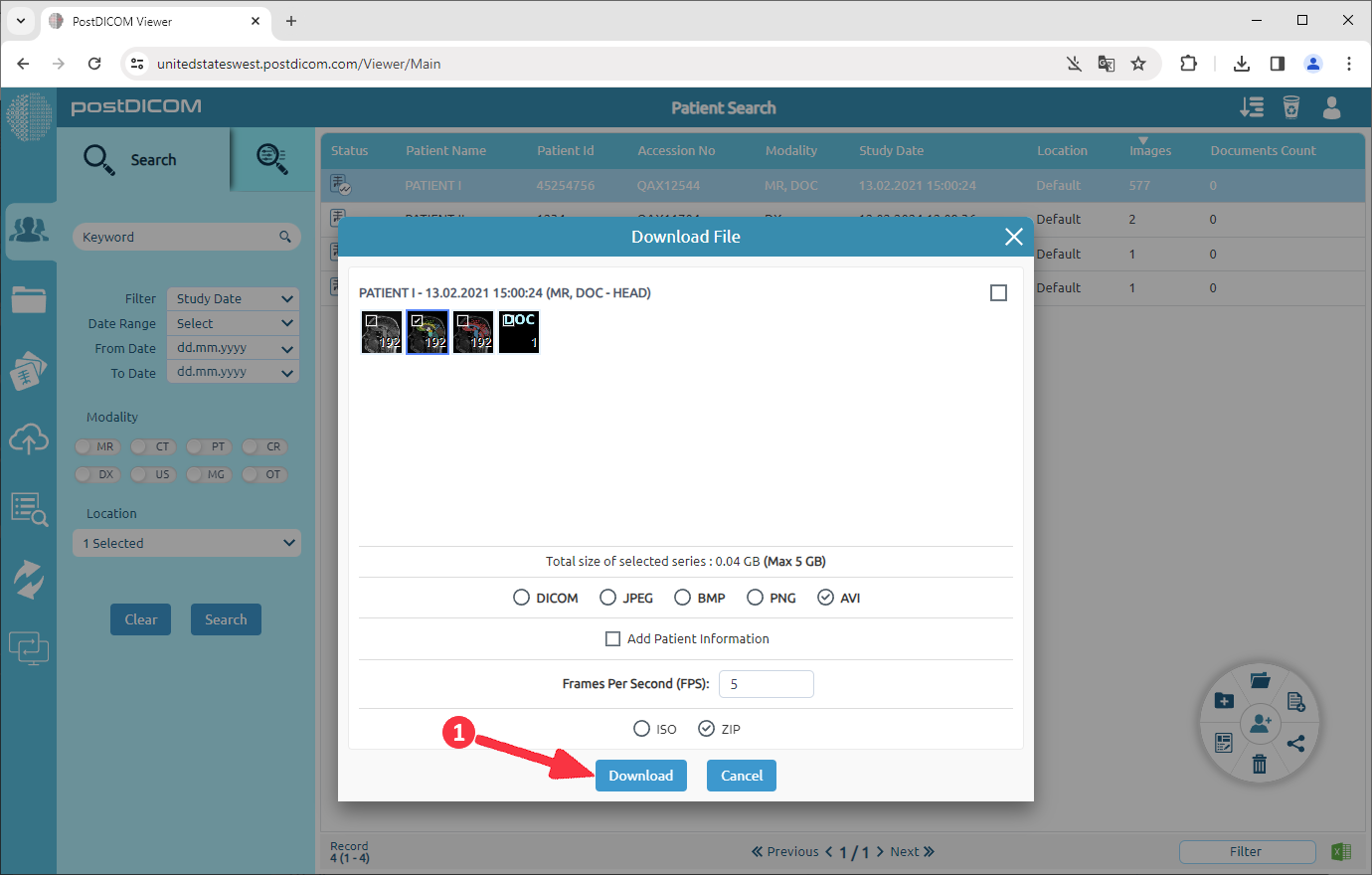This screenshot has height=875, width=1372.
Task: Toggle the MR modality filter
Action: coord(96,446)
